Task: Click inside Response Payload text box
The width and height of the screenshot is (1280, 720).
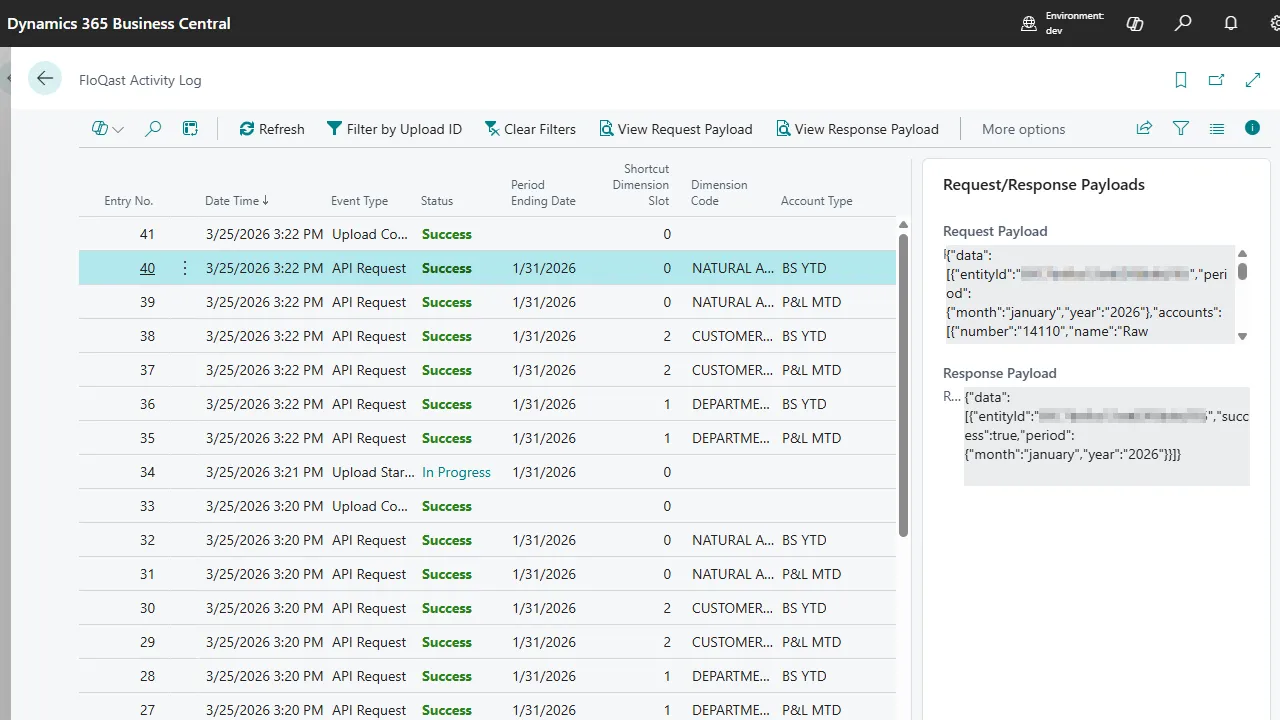Action: pyautogui.click(x=1106, y=436)
